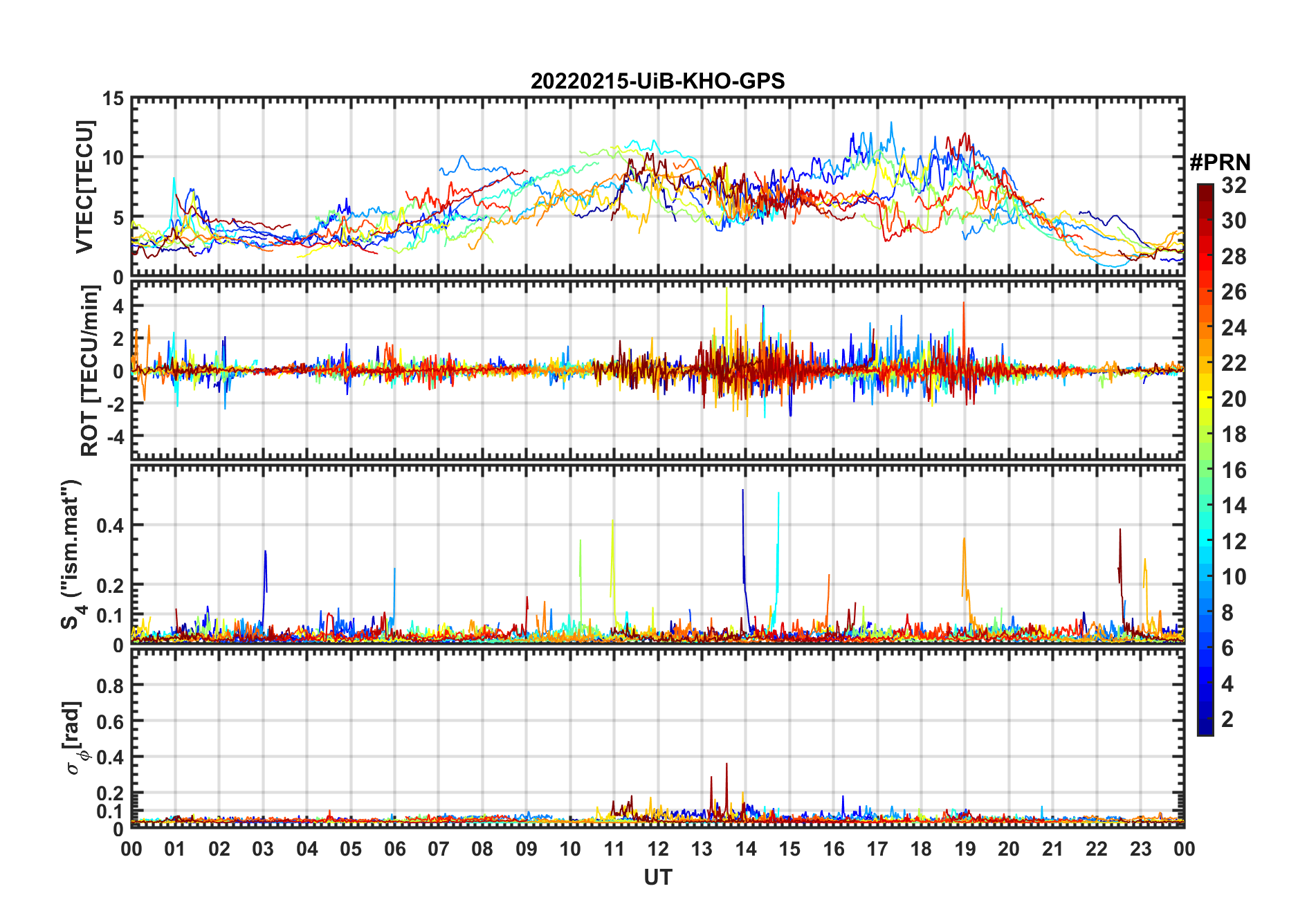Click x-axis tick label 15
The width and height of the screenshot is (1316, 920).
tap(789, 849)
